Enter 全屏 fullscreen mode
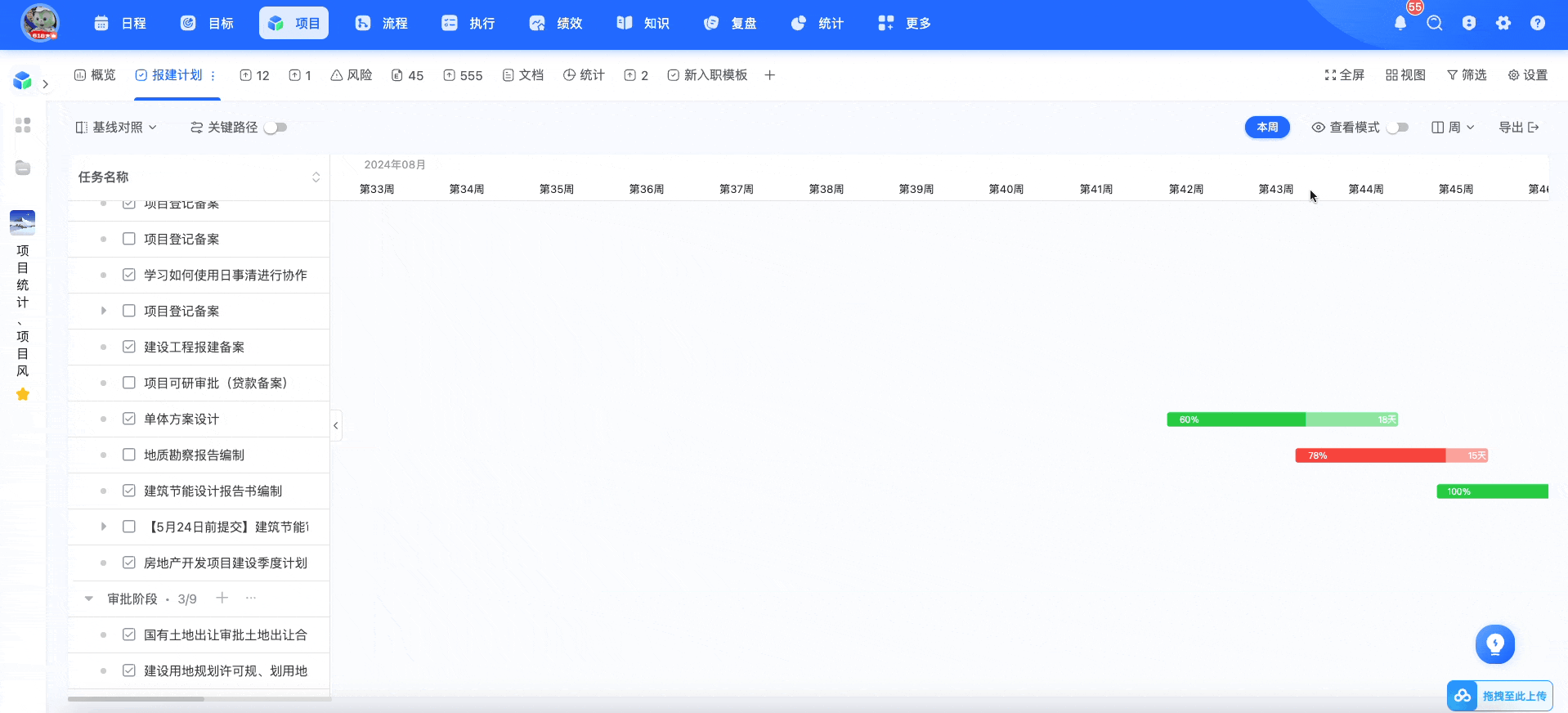 pos(1345,75)
